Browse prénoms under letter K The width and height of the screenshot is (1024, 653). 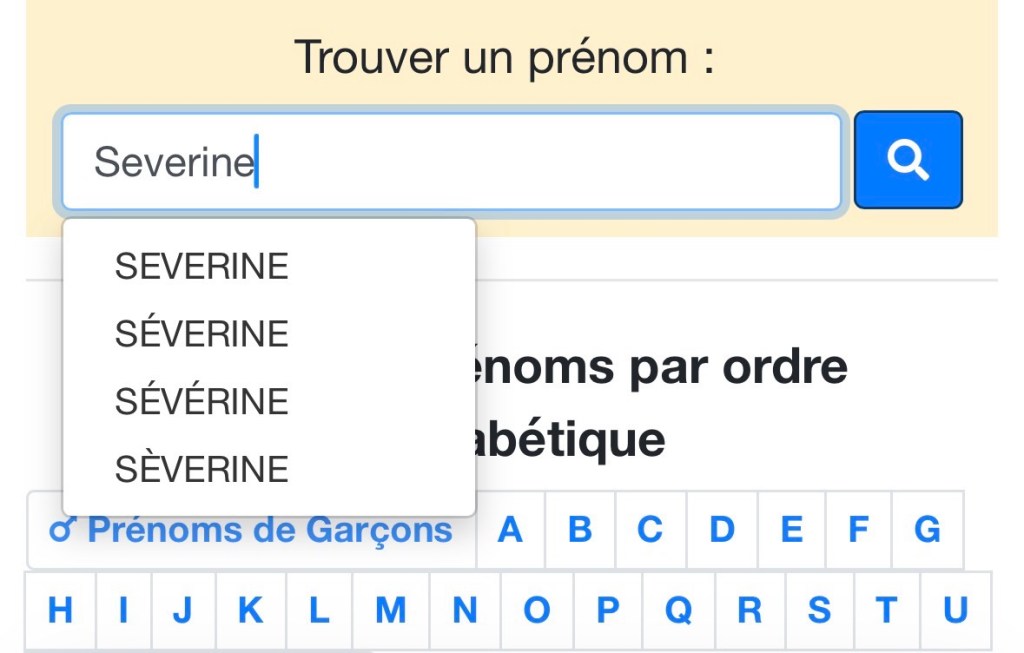point(250,610)
